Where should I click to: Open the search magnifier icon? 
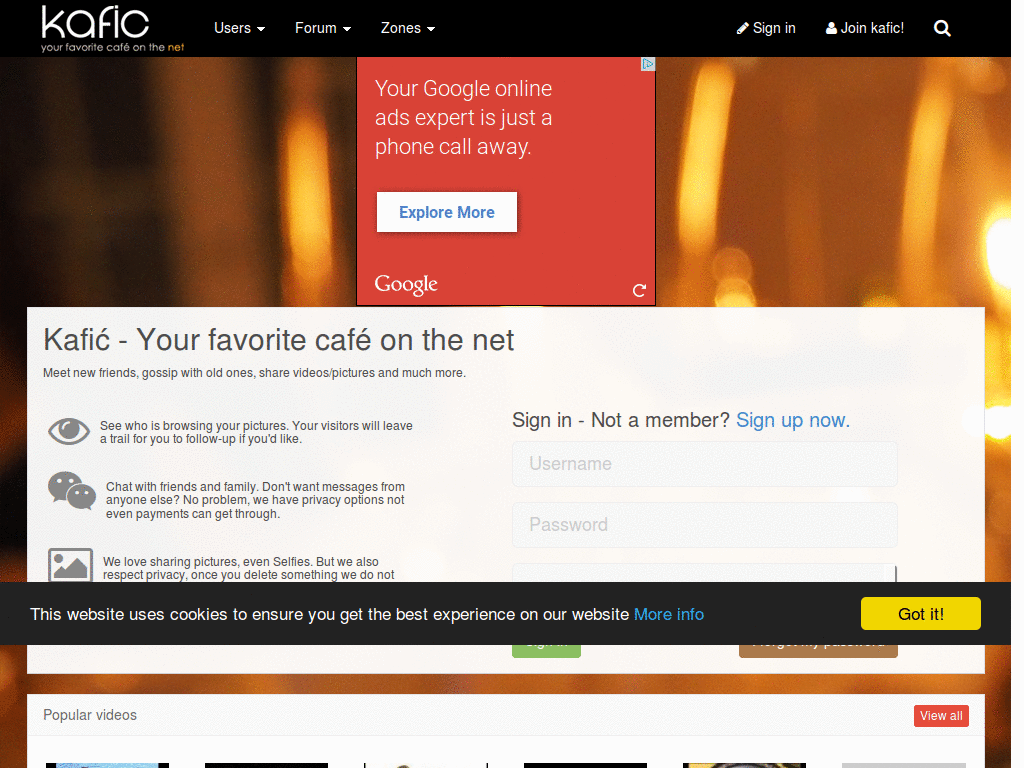(942, 28)
